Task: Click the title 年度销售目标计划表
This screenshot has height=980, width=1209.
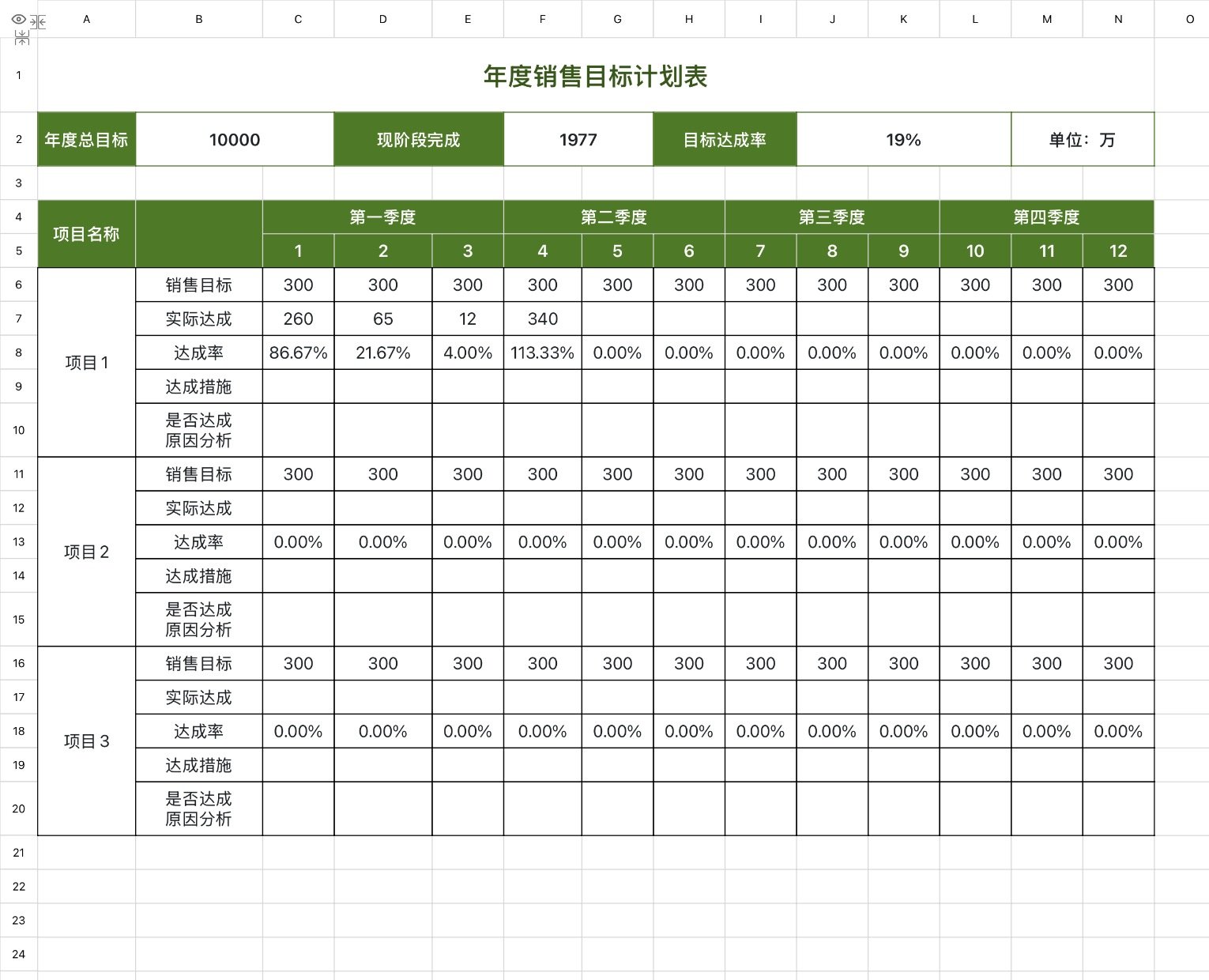Action: coord(596,76)
